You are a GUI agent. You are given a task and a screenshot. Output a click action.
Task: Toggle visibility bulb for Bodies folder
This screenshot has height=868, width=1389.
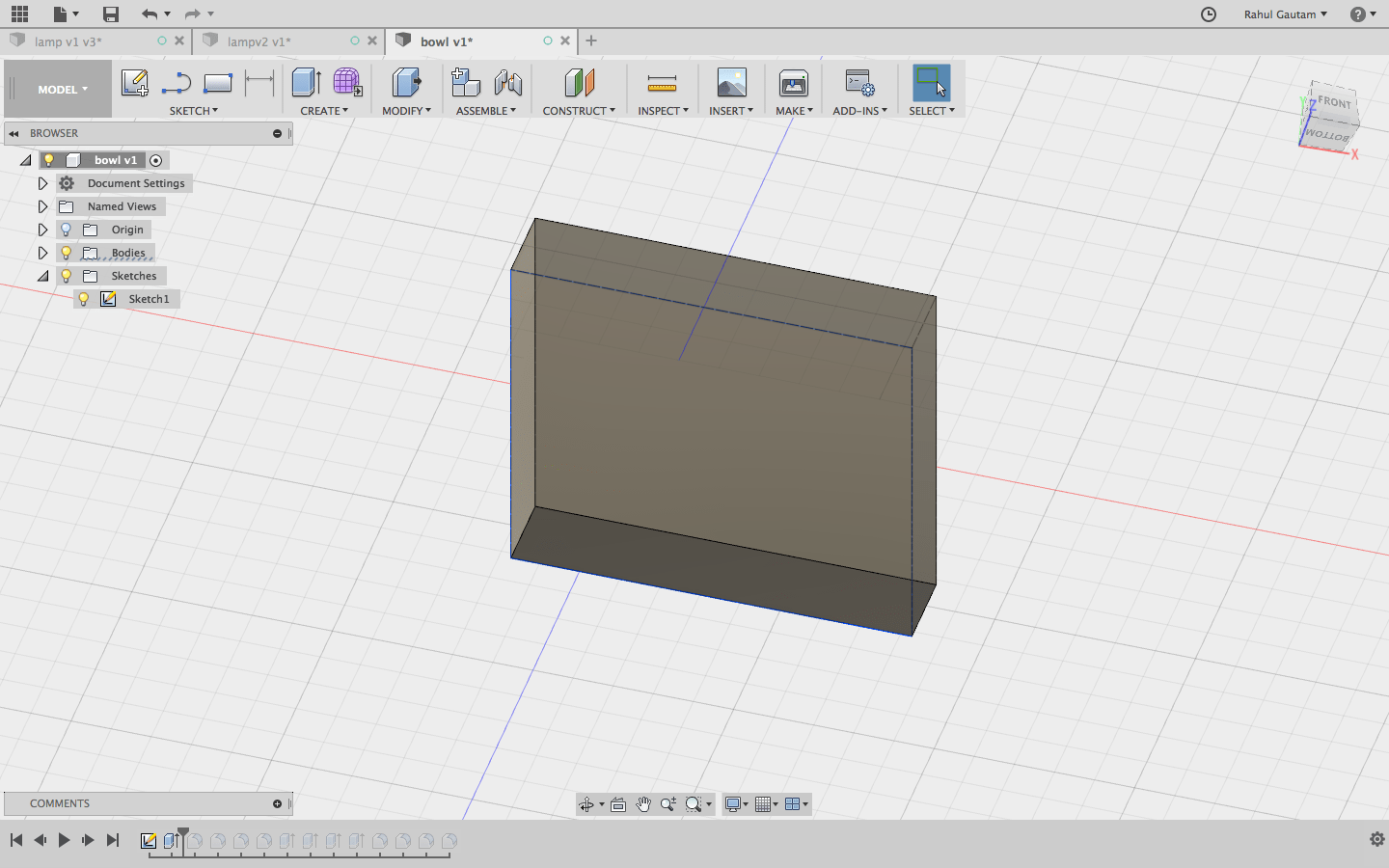point(66,253)
